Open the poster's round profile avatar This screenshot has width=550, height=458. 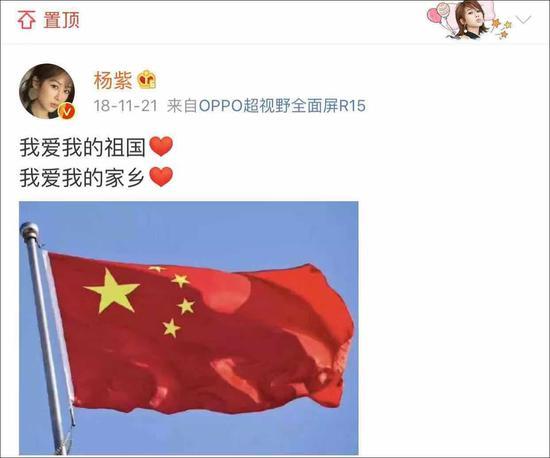[47, 92]
